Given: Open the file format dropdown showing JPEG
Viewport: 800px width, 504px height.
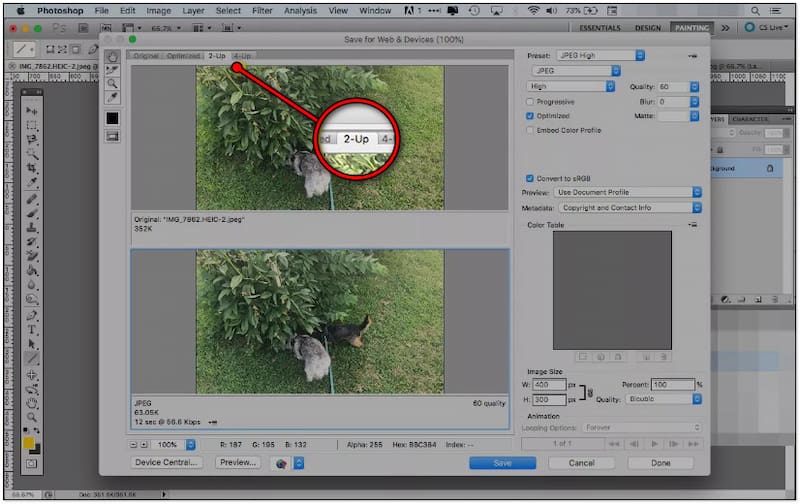Looking at the screenshot, I should click(x=576, y=70).
